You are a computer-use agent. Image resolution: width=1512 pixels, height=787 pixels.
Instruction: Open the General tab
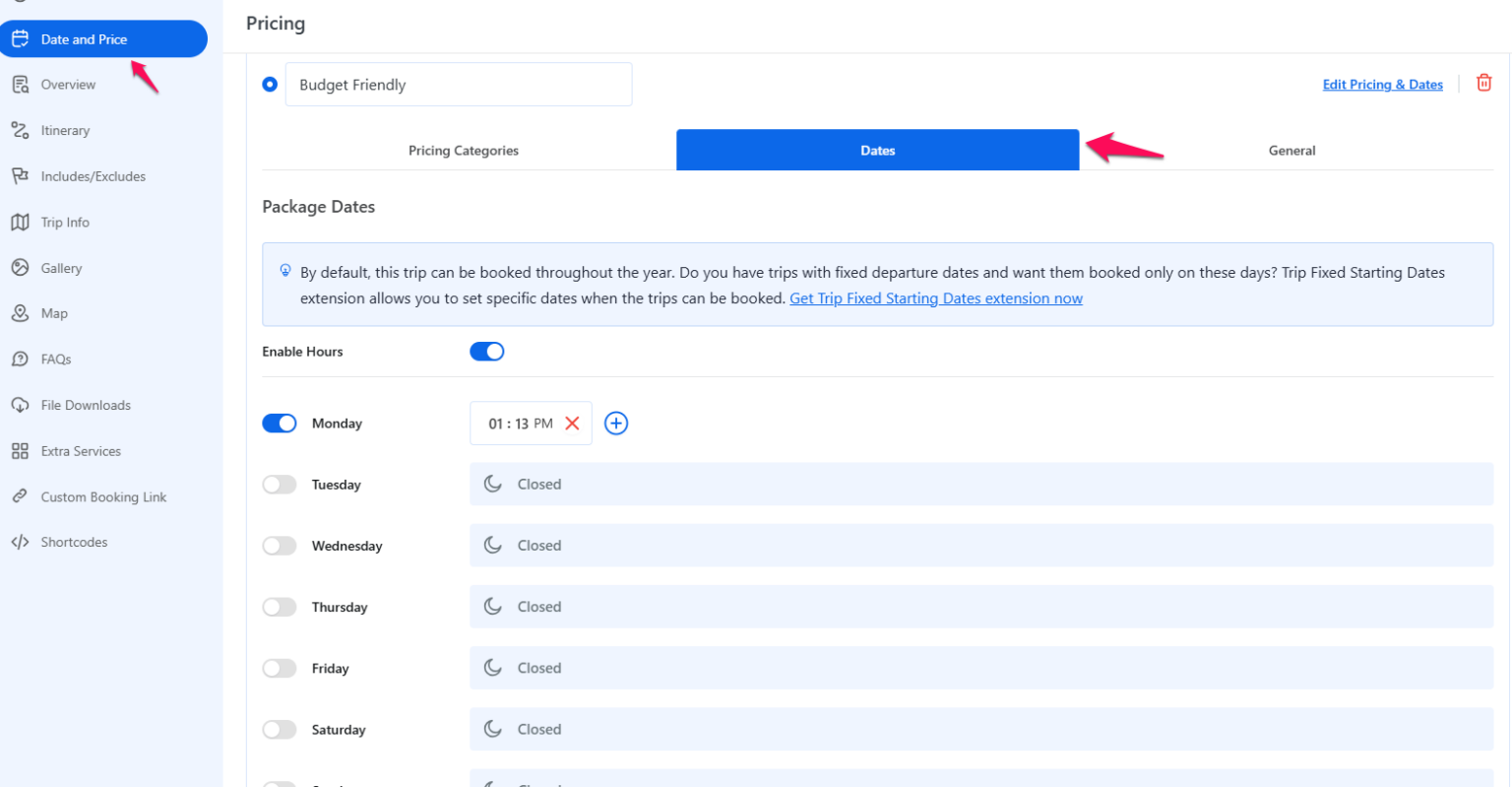(1291, 150)
